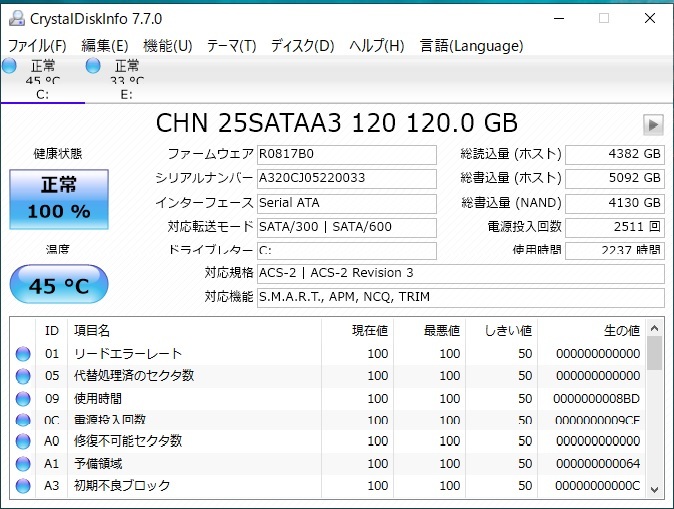674x509 pixels.
Task: Click the 生の値 column header
Action: [x=591, y=331]
